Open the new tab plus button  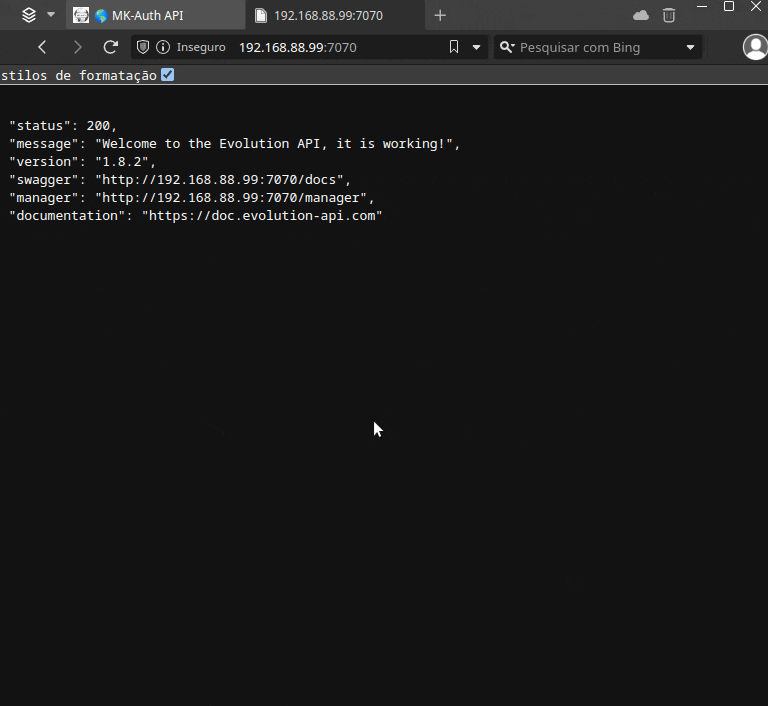(440, 15)
